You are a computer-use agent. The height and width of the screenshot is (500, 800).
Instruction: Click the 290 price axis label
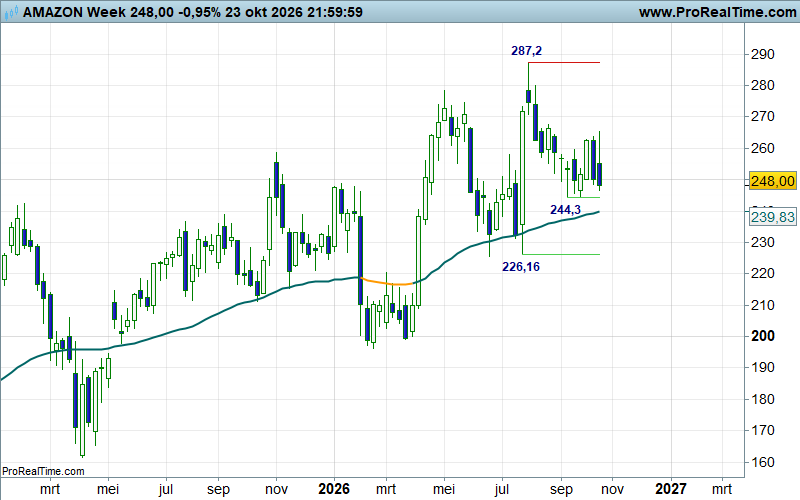762,54
